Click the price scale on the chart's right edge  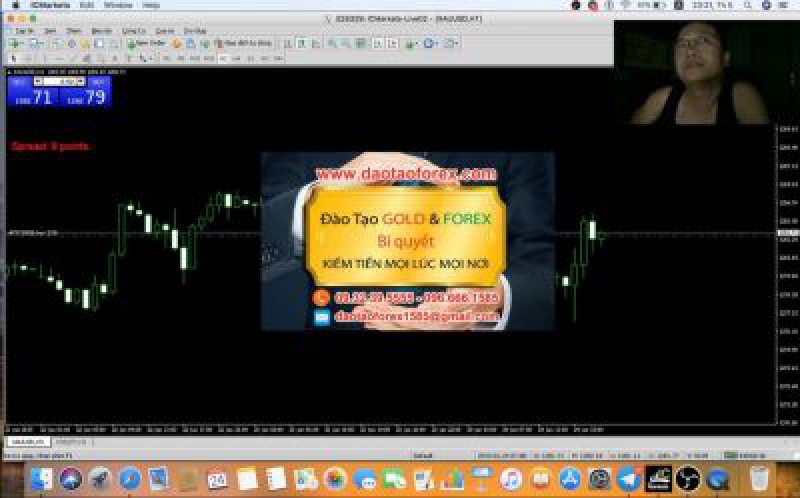(787, 276)
